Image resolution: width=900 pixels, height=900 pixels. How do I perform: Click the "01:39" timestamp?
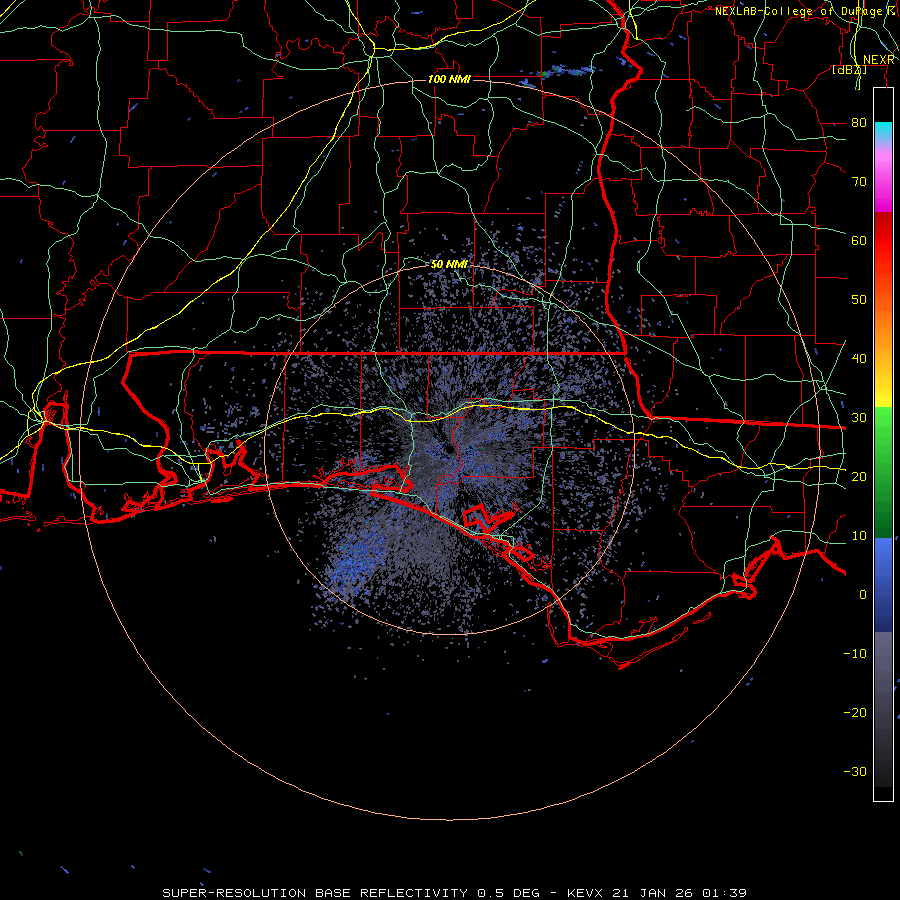click(x=724, y=893)
